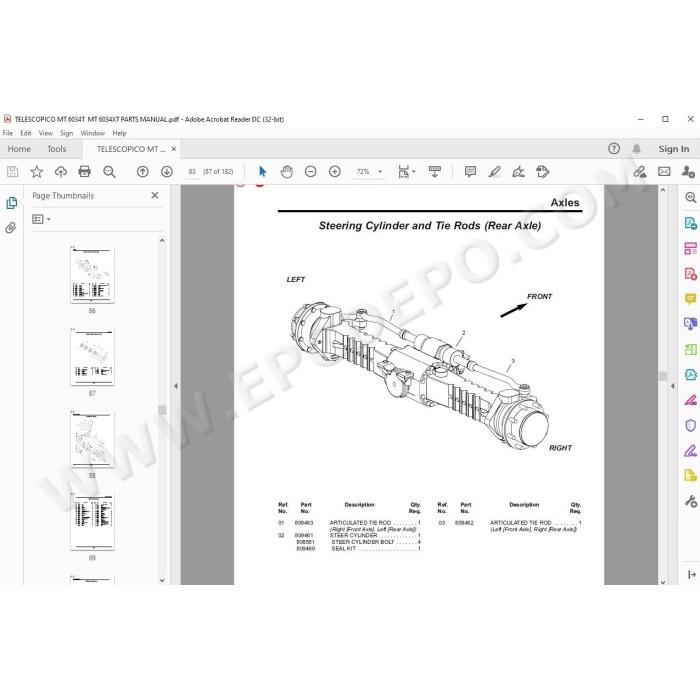Choose the selection arrow tool
Image resolution: width=700 pixels, height=700 pixels.
pyautogui.click(x=262, y=171)
